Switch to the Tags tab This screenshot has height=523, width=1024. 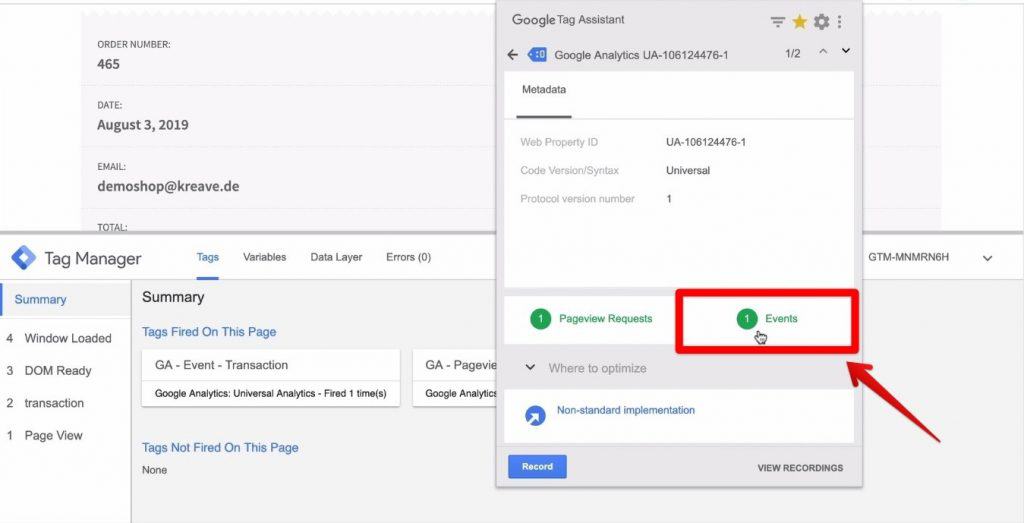click(208, 257)
